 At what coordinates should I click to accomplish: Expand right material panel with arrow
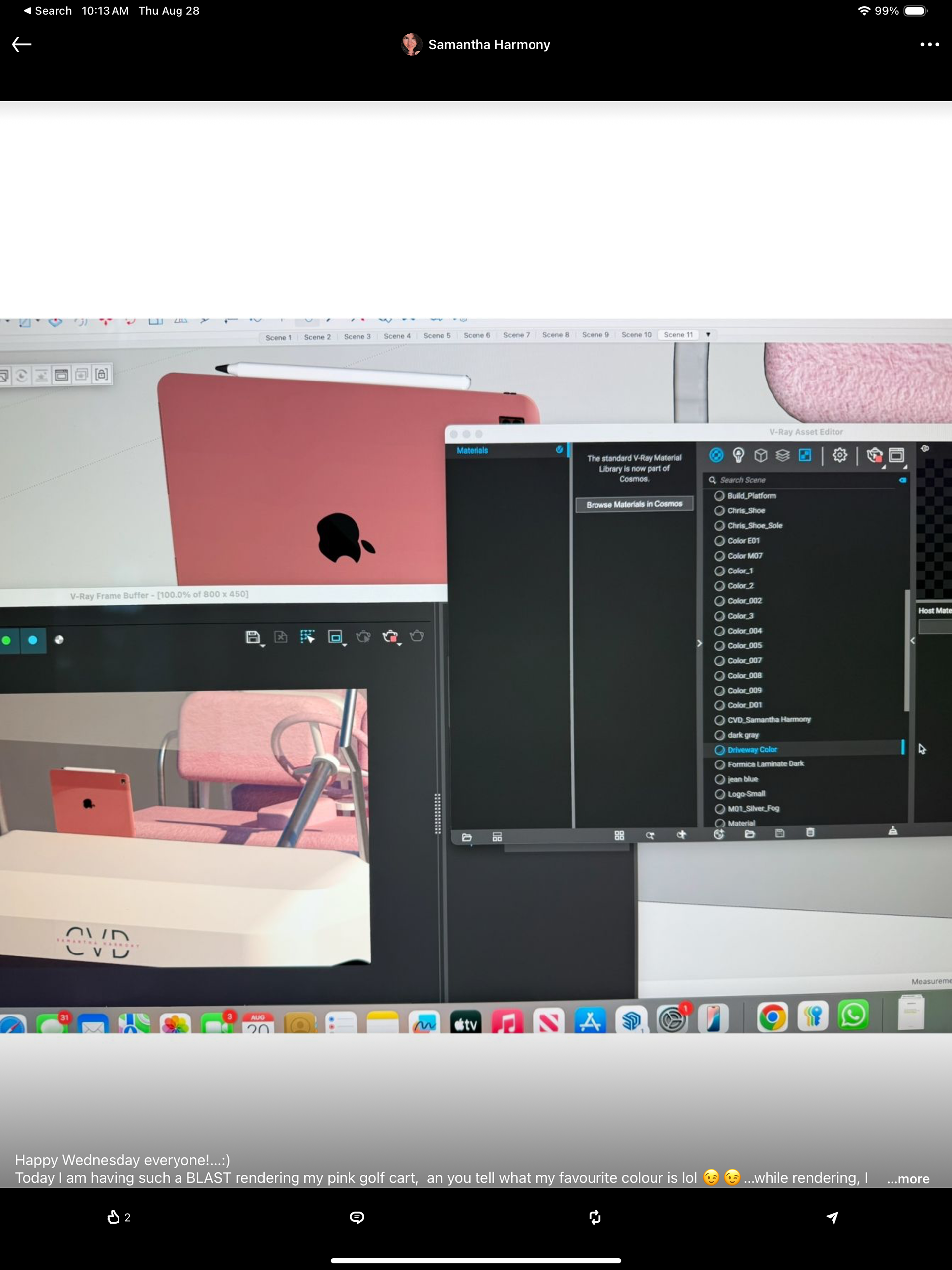pos(912,641)
